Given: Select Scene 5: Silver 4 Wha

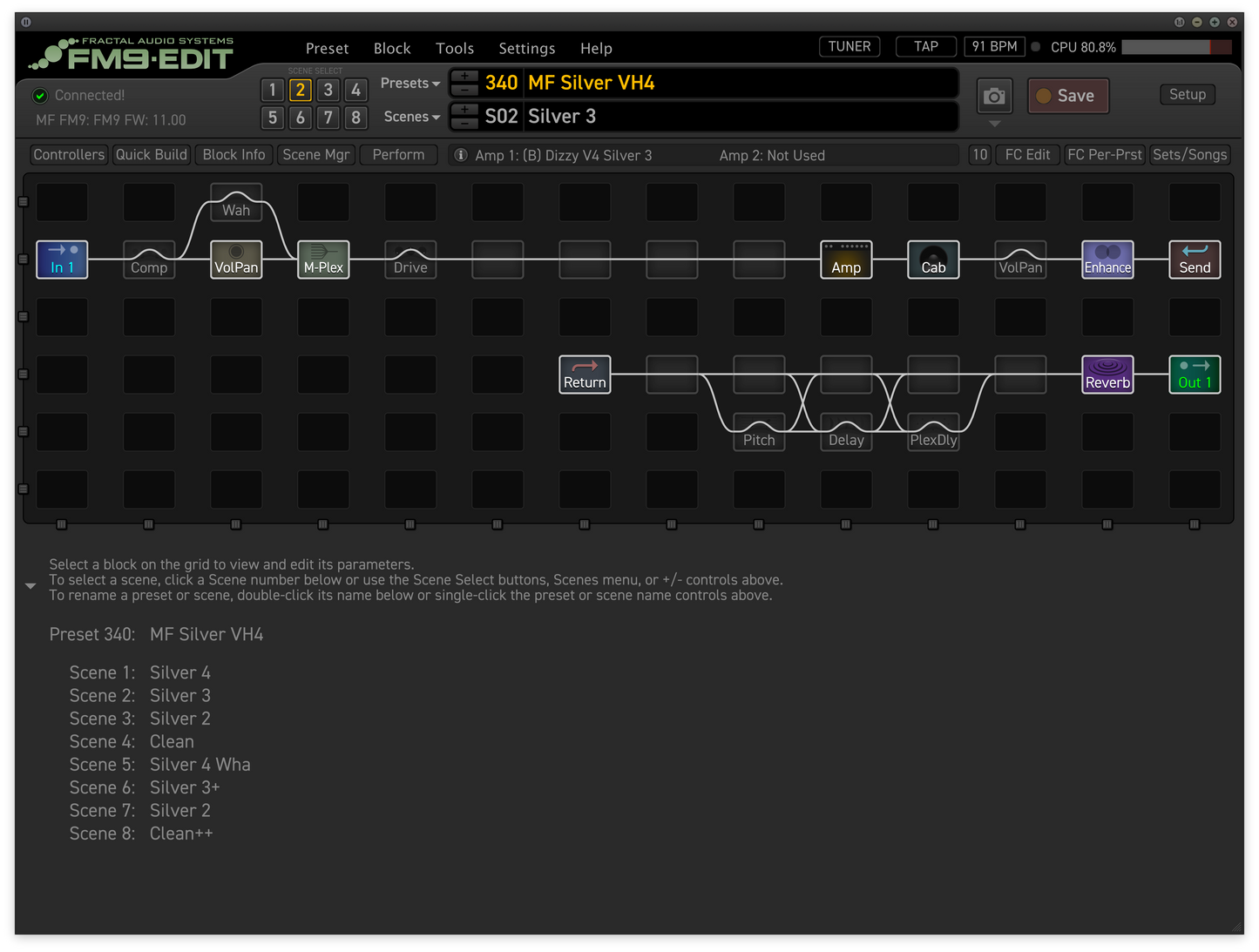Looking at the screenshot, I should [160, 765].
